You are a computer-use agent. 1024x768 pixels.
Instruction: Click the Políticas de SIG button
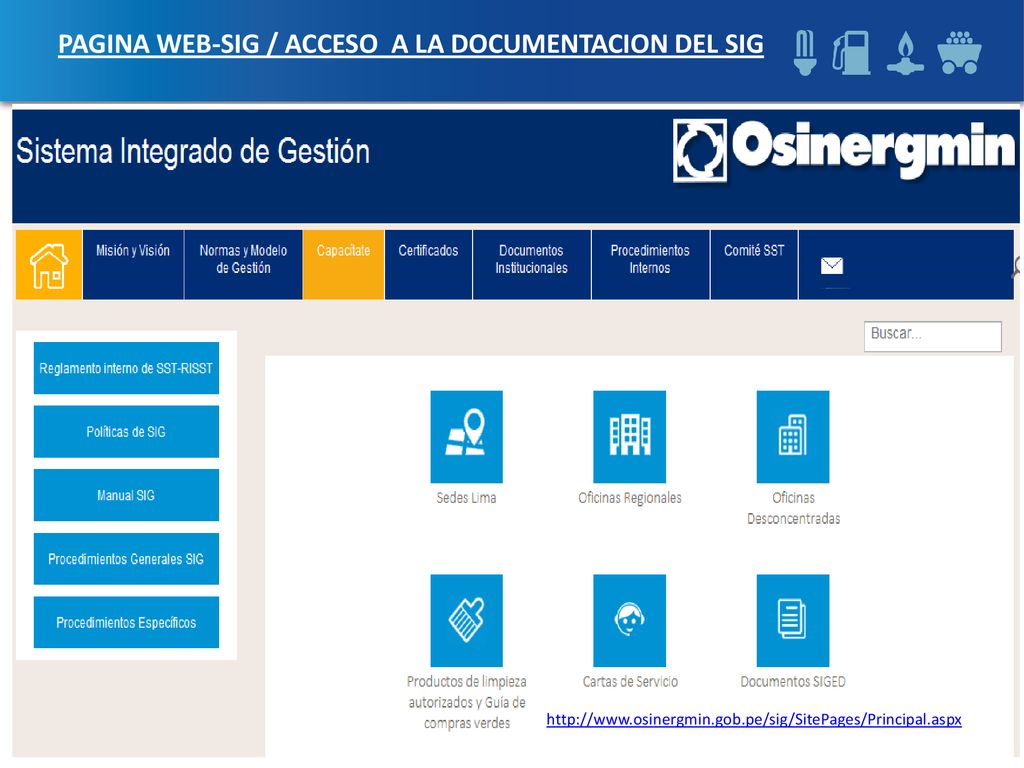126,432
